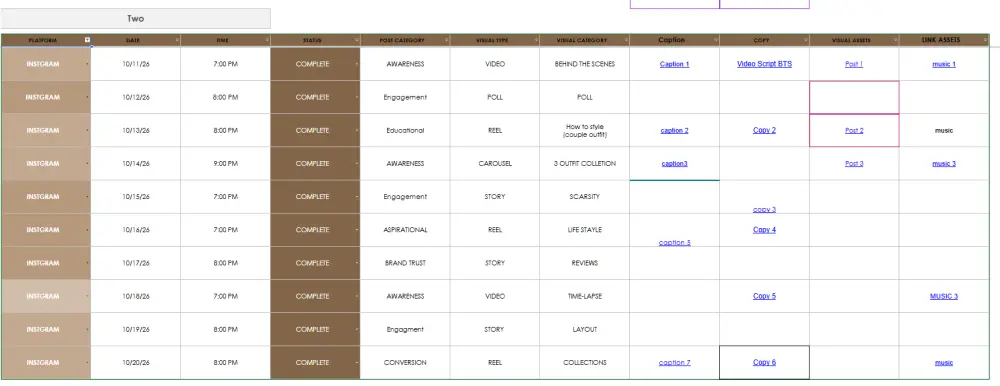Open the Post 2 link

click(854, 131)
